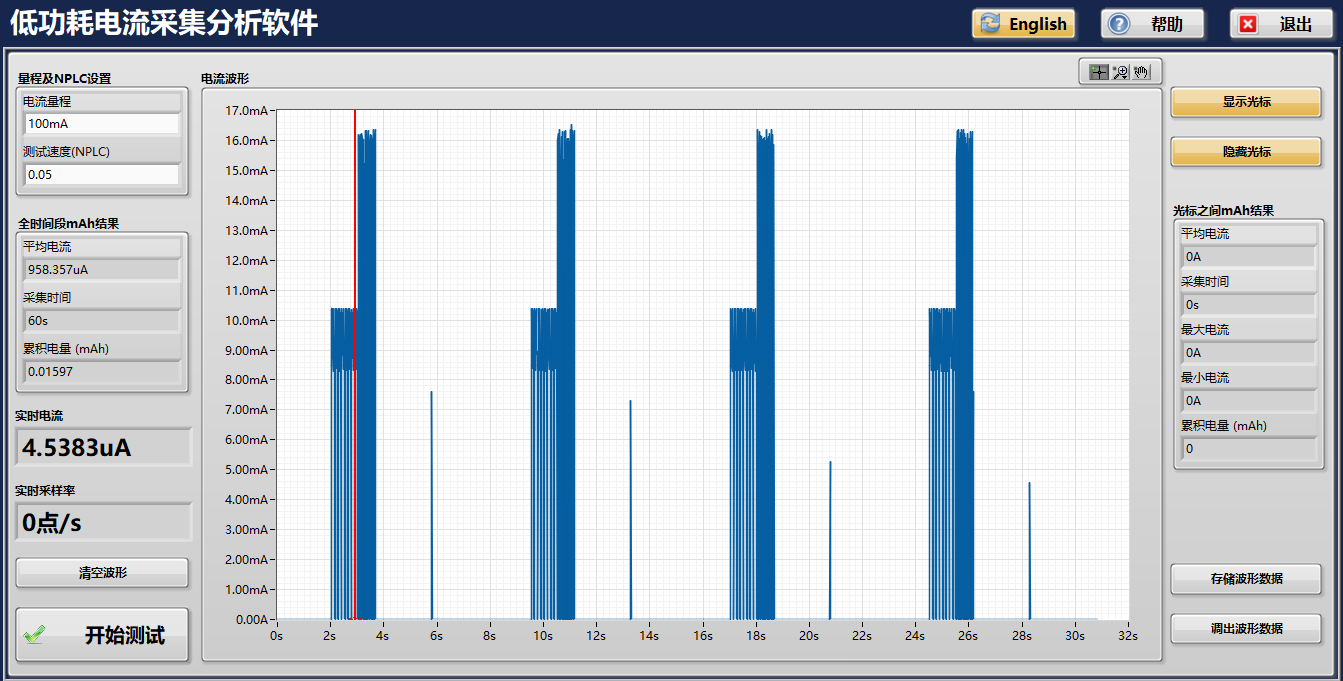Load waveform data with 调出波形数据
This screenshot has width=1343, height=681.
point(1245,629)
